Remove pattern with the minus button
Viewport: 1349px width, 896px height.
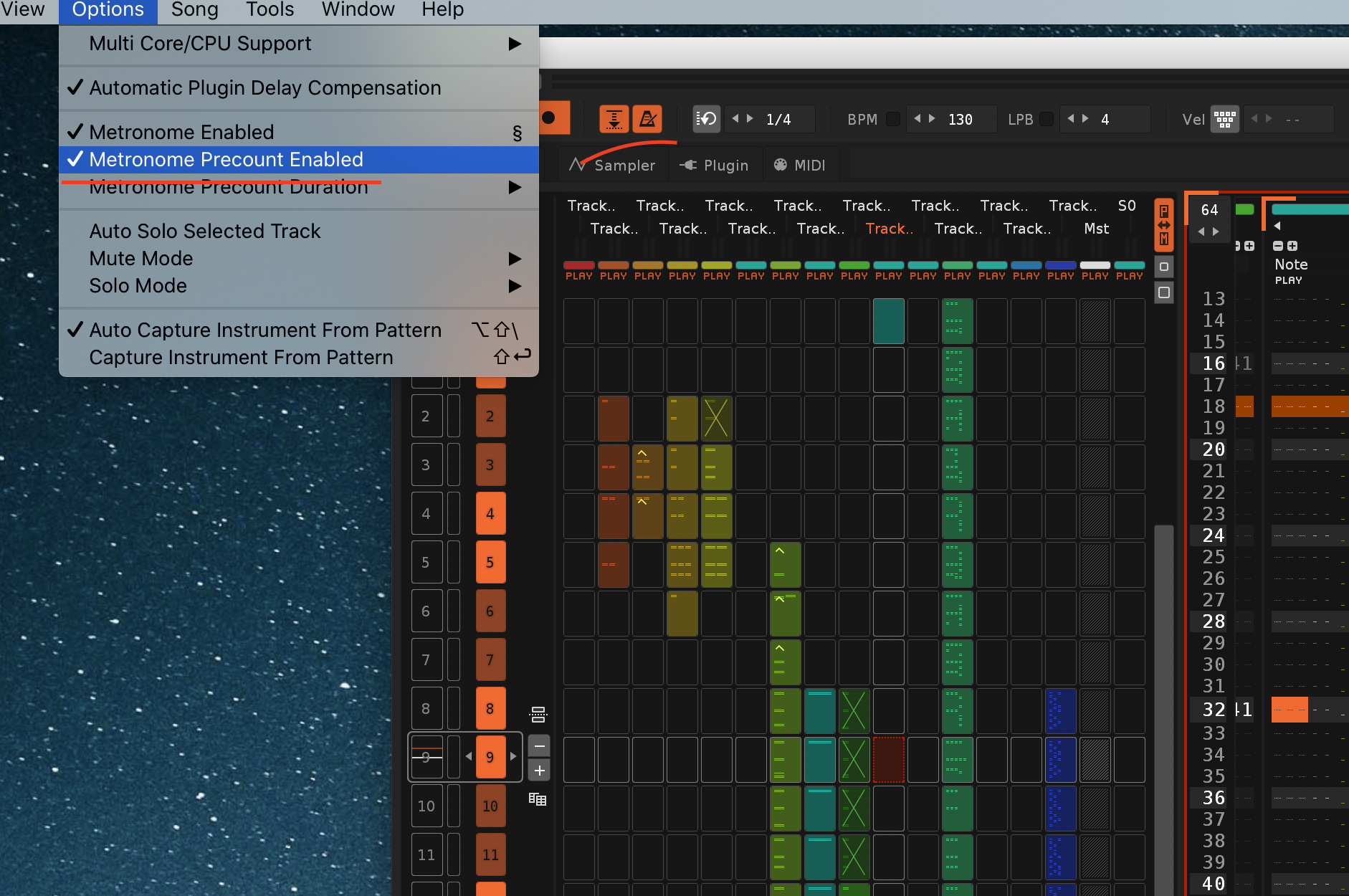(540, 746)
